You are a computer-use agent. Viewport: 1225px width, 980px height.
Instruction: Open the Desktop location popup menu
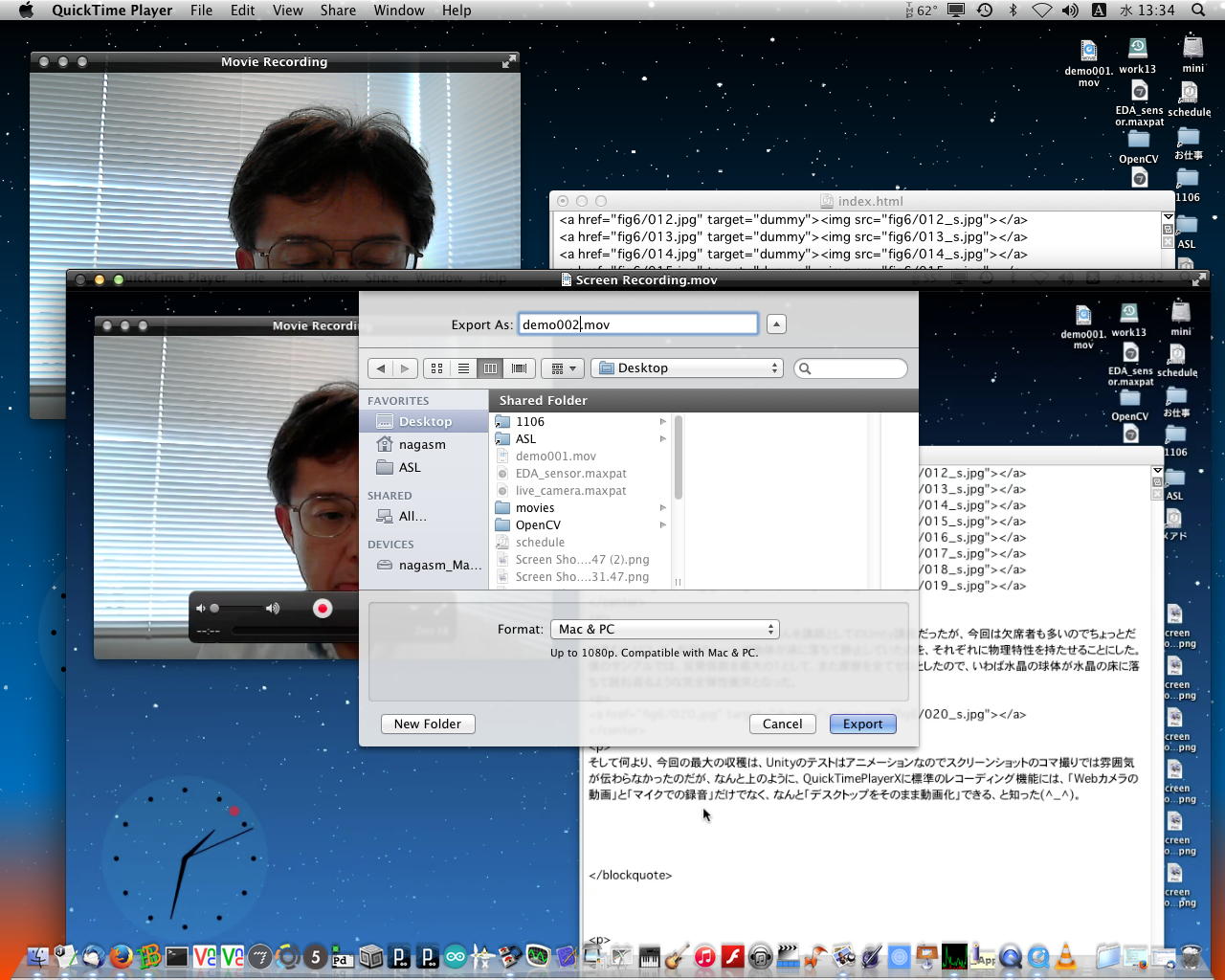[687, 368]
